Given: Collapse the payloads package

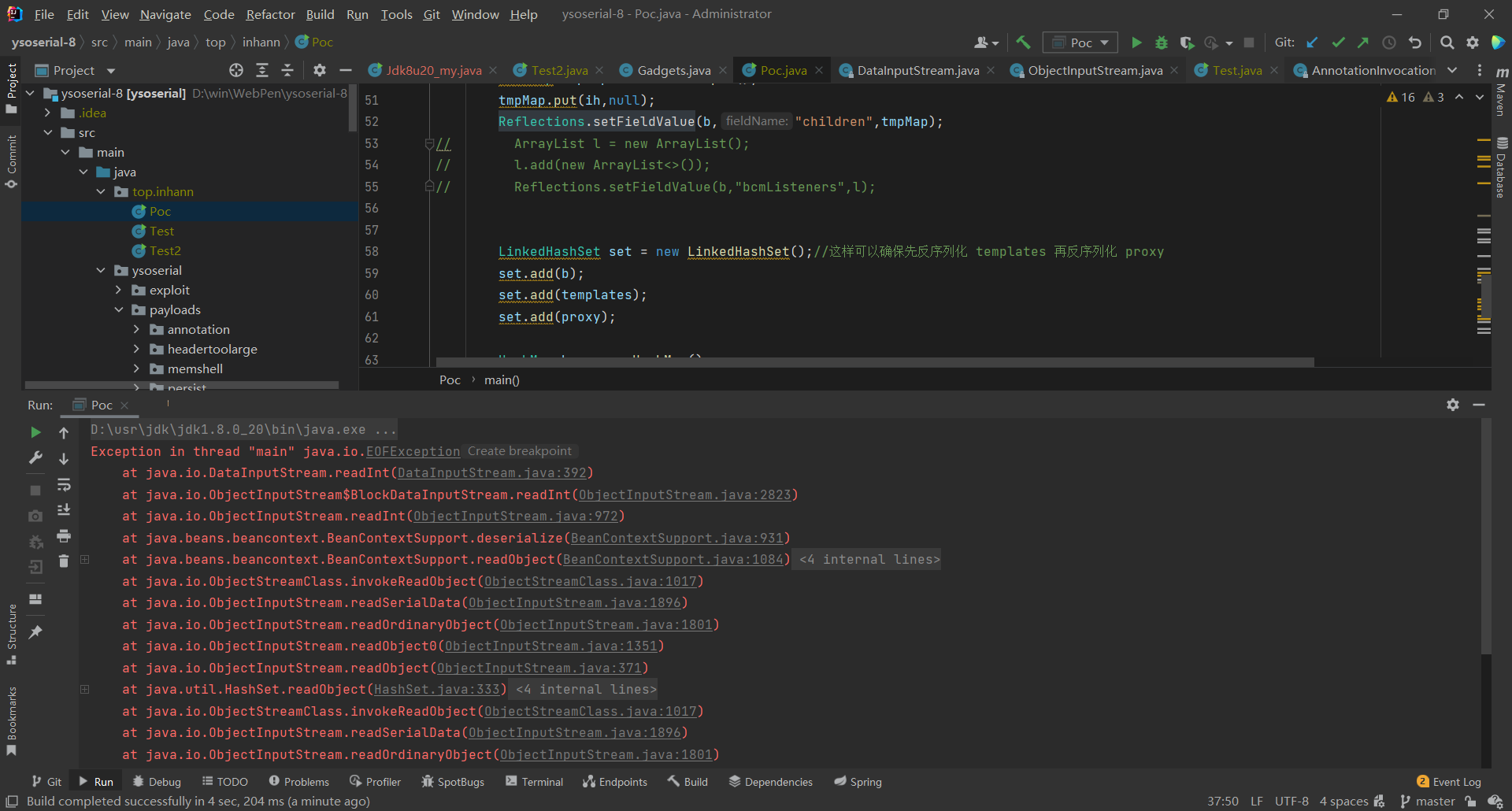Looking at the screenshot, I should [x=119, y=309].
